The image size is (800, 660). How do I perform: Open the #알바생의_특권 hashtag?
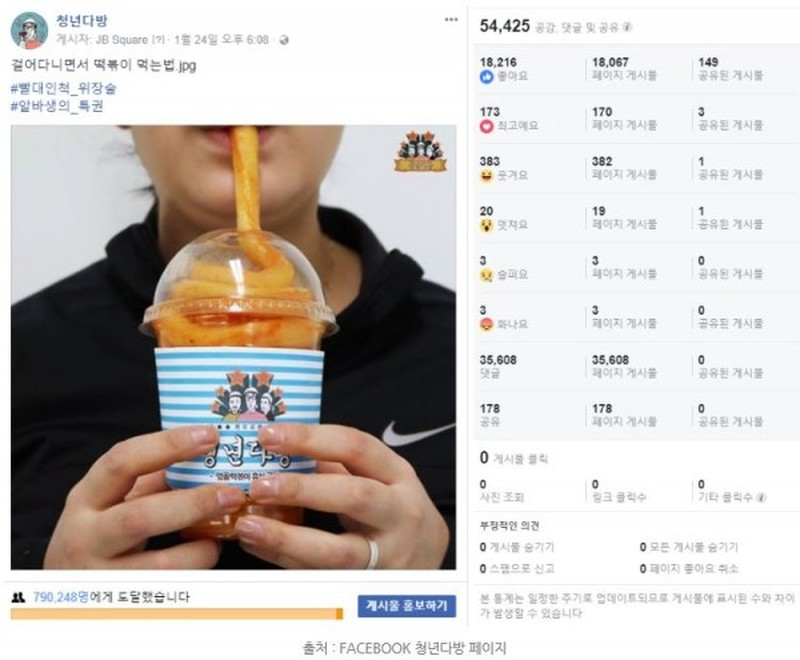tap(57, 106)
